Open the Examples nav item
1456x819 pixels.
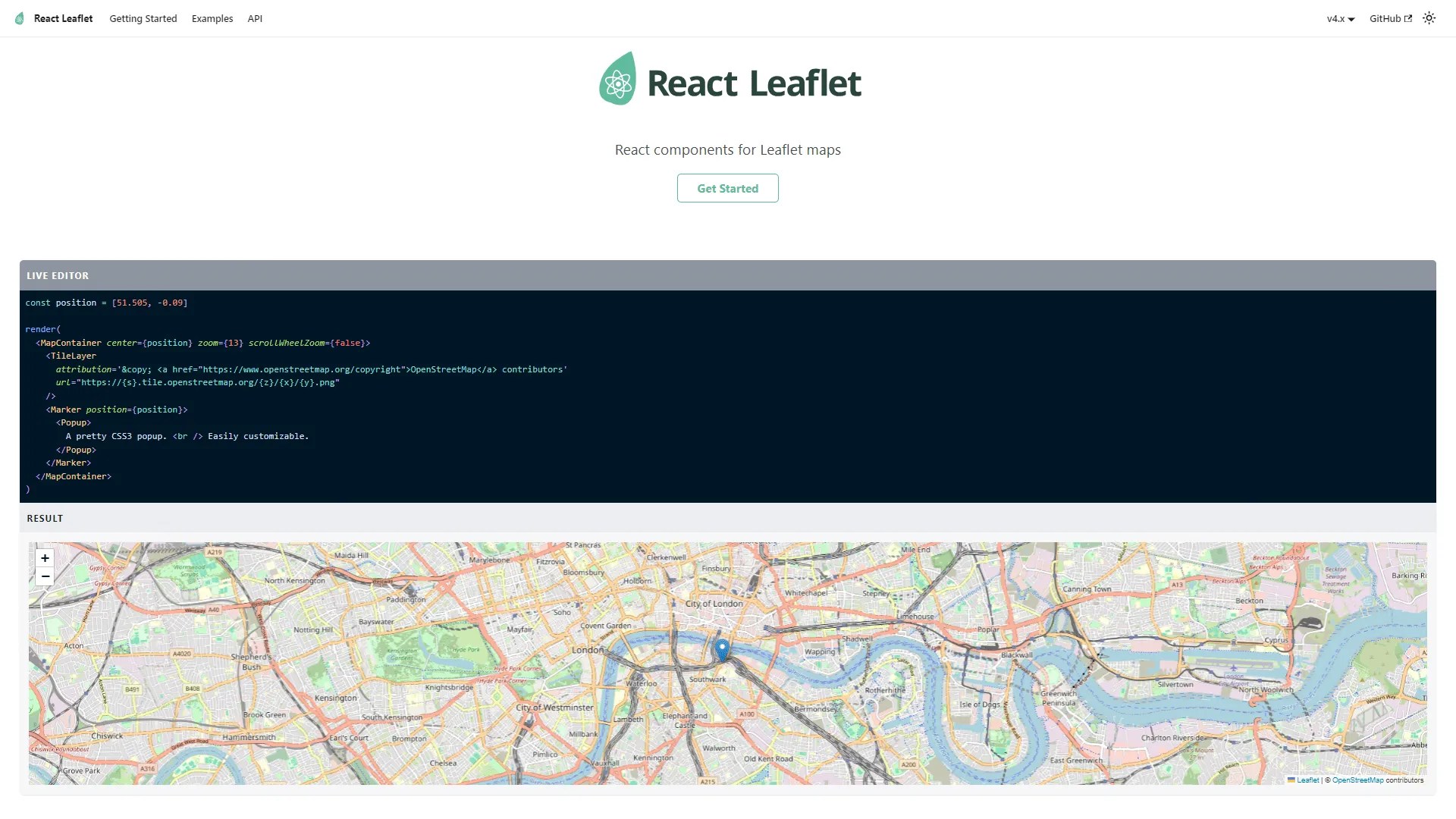pyautogui.click(x=212, y=19)
